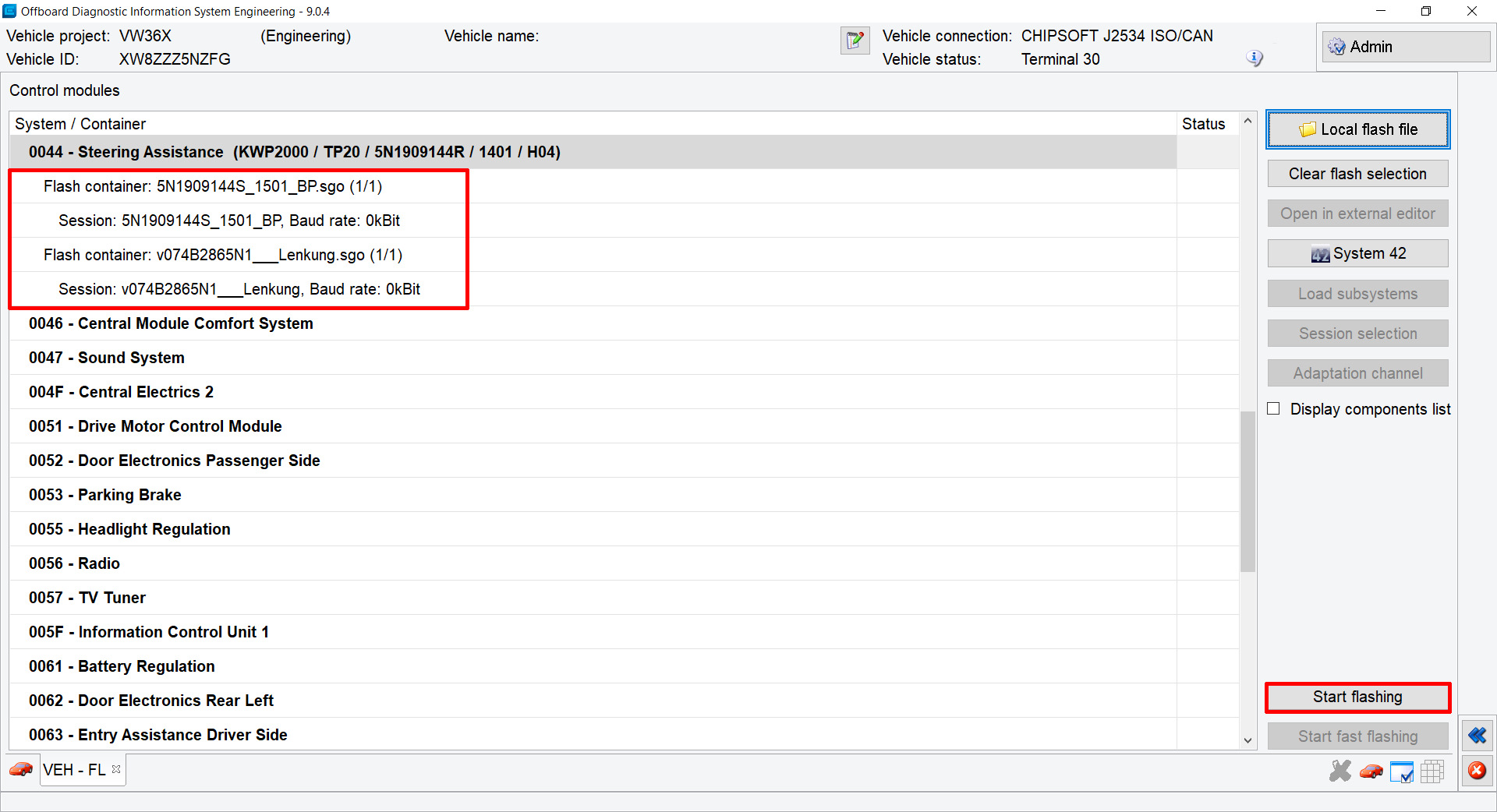Click the double left arrow back icon

[1477, 735]
